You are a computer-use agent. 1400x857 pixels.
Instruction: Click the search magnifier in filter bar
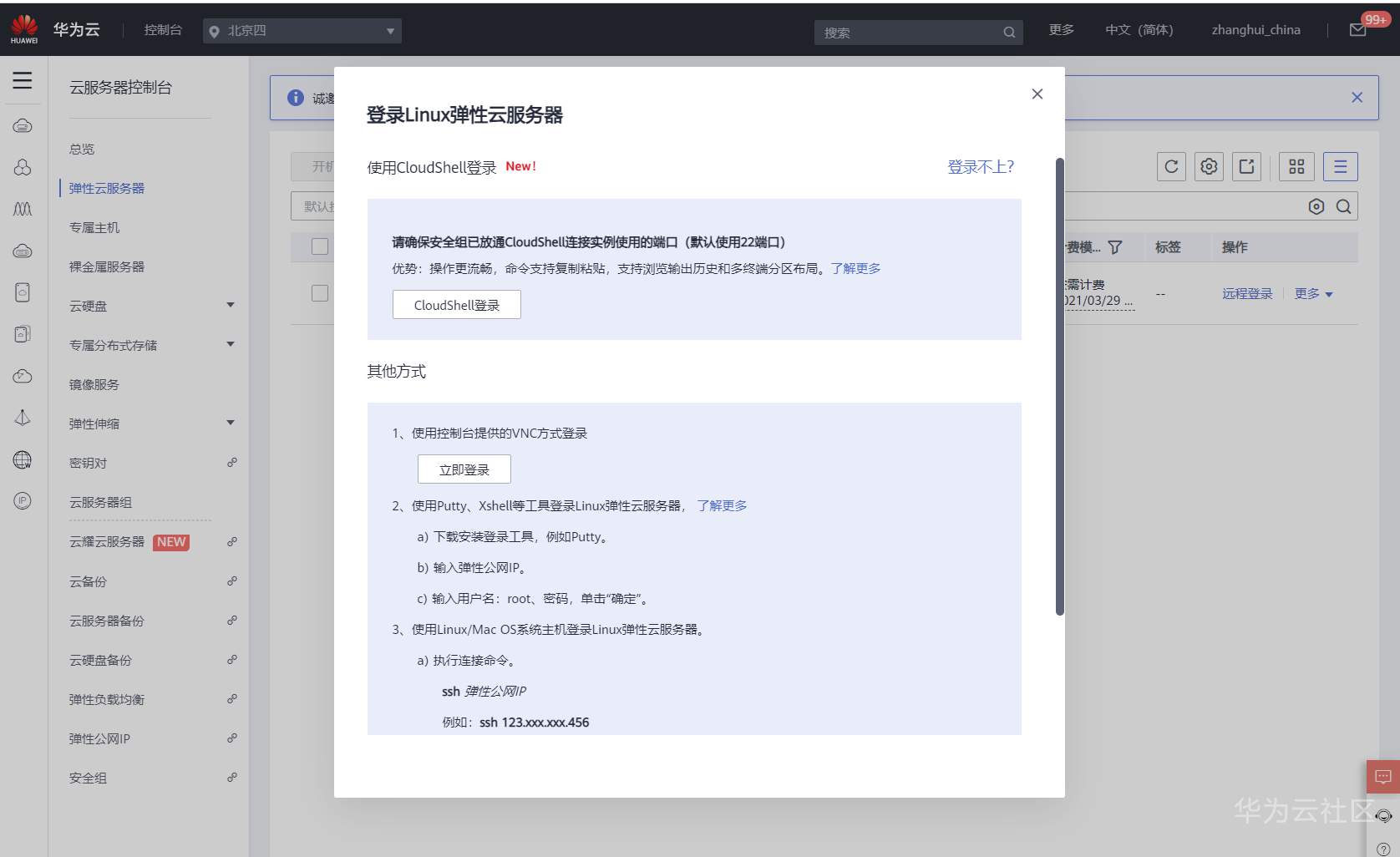coord(1343,206)
